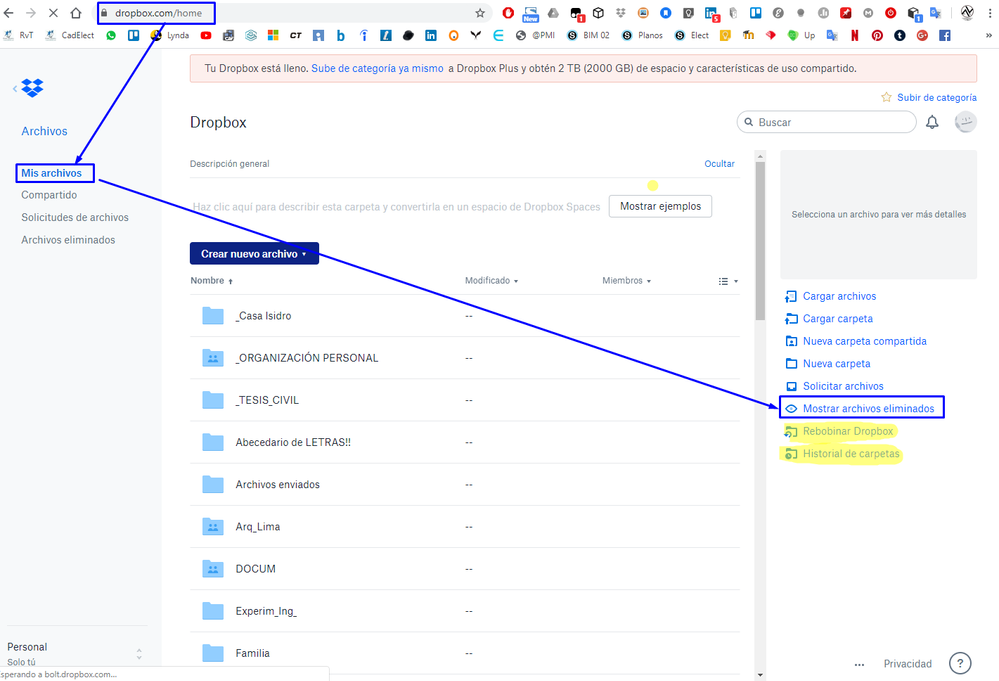The width and height of the screenshot is (999, 681).
Task: Open notifications bell icon
Action: pyautogui.click(x=932, y=122)
